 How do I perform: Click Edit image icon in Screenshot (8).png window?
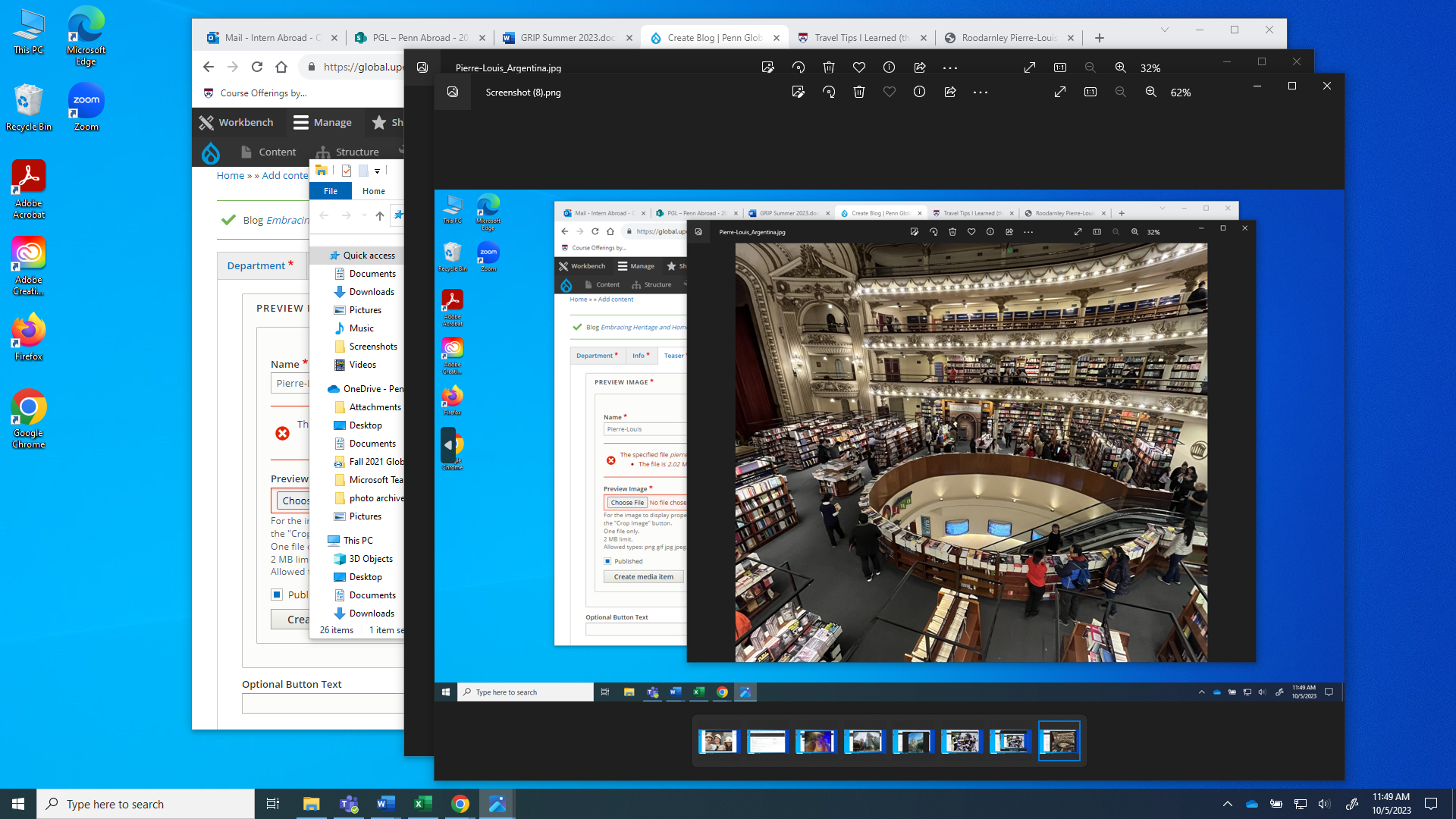point(798,92)
